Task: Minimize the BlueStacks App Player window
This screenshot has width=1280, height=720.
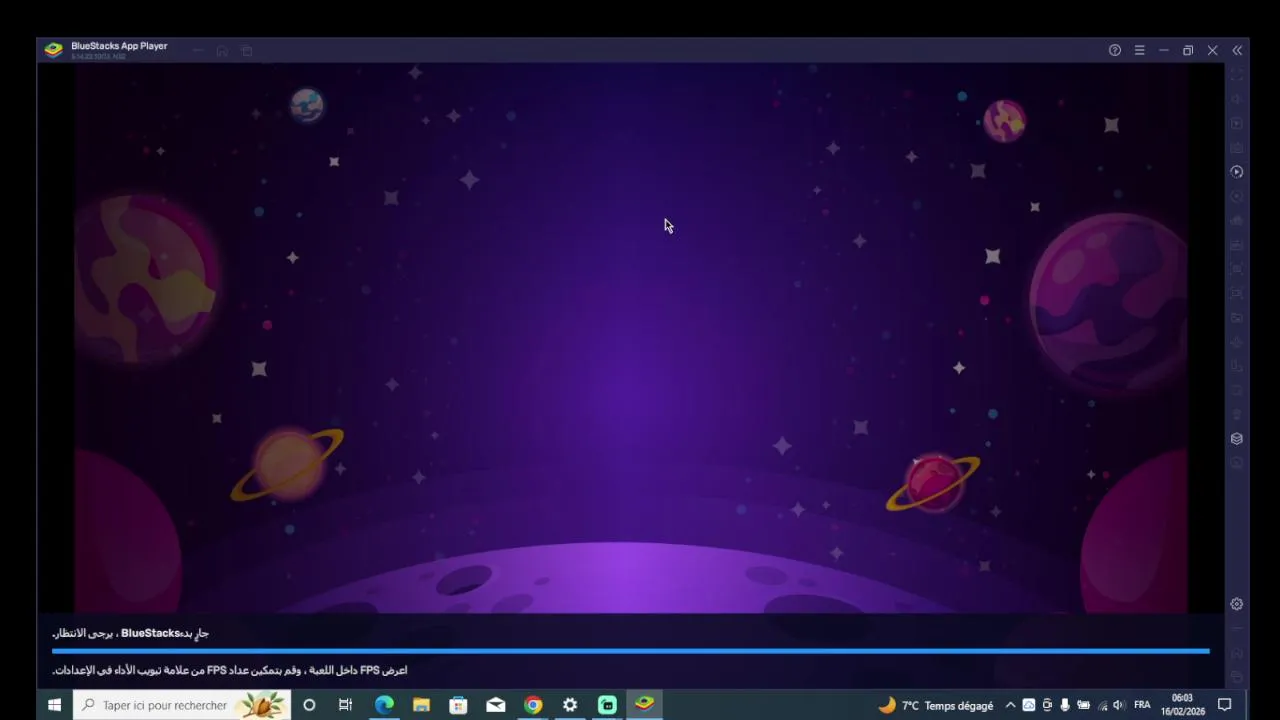Action: click(x=1164, y=50)
